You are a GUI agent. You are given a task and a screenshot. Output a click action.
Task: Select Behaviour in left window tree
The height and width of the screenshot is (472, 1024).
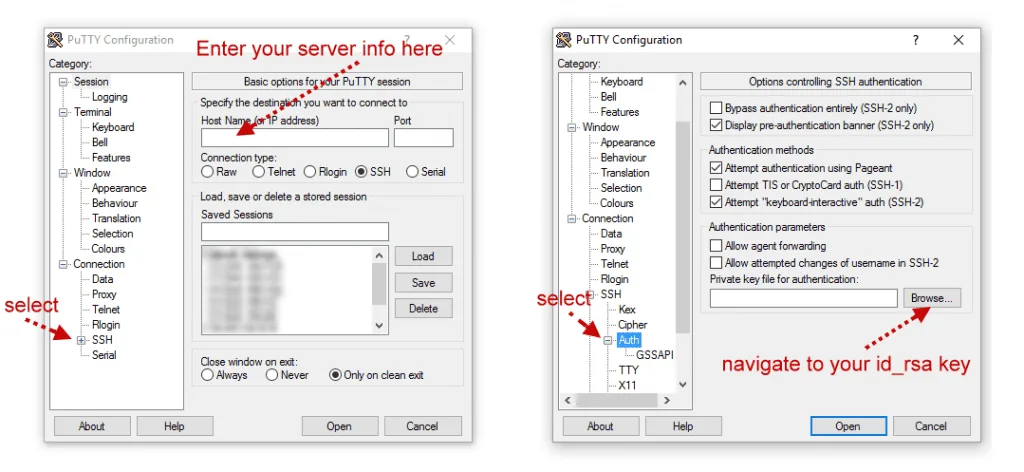tap(115, 203)
